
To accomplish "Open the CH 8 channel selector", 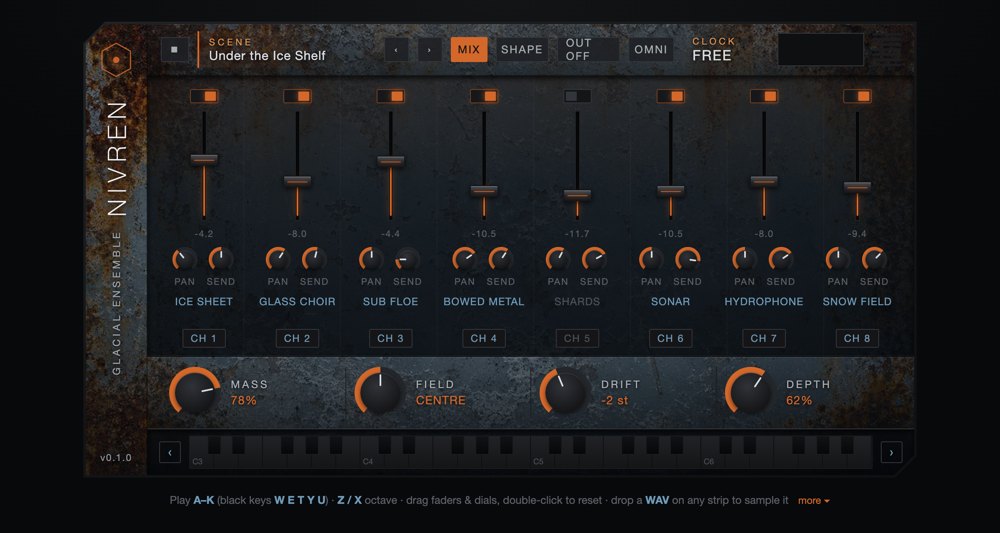I will pyautogui.click(x=857, y=339).
